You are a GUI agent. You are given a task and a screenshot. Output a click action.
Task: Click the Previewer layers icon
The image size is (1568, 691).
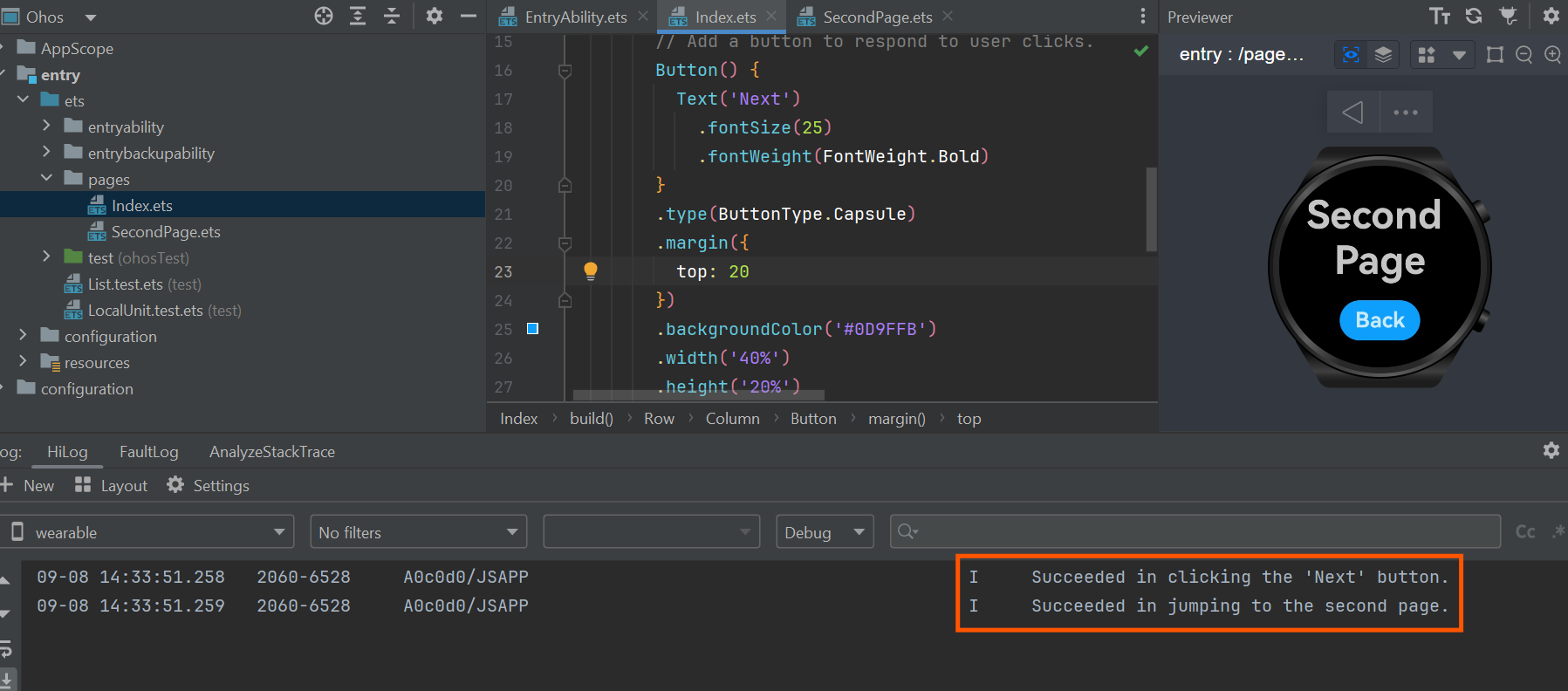(x=1383, y=55)
